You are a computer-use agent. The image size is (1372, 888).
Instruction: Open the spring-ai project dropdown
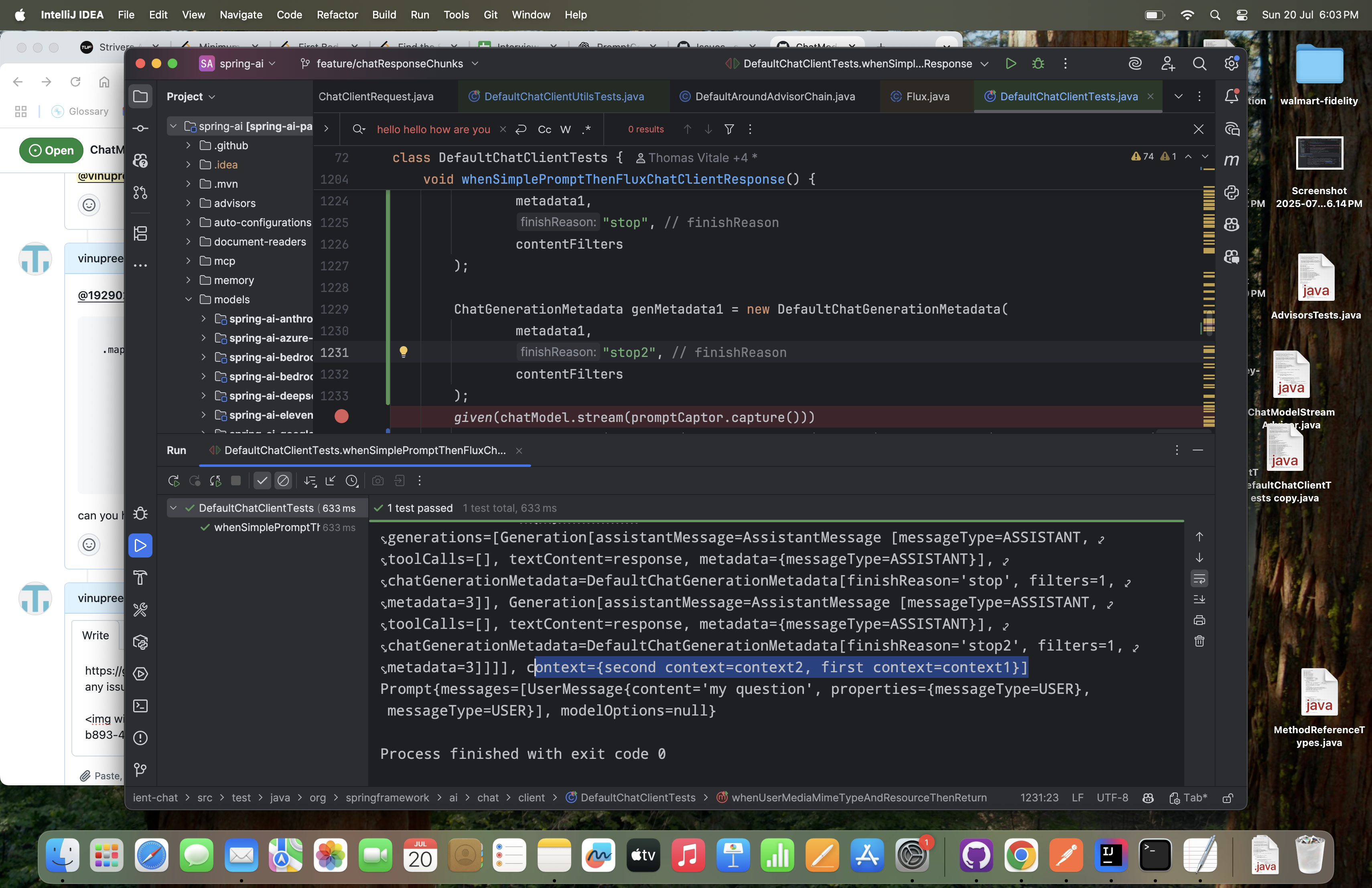tap(237, 63)
